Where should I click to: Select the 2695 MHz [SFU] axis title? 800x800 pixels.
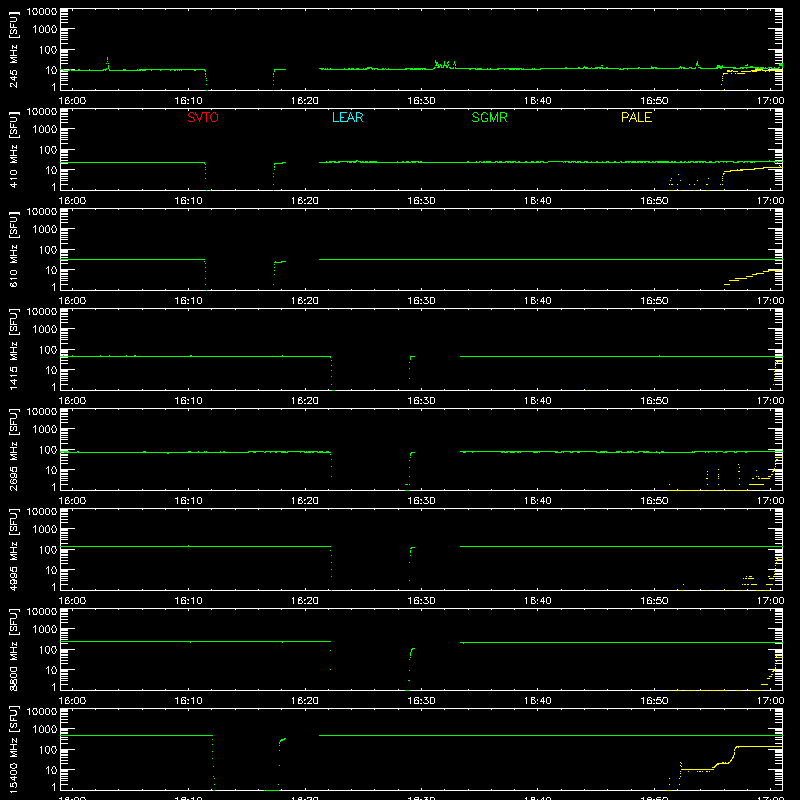(x=14, y=450)
